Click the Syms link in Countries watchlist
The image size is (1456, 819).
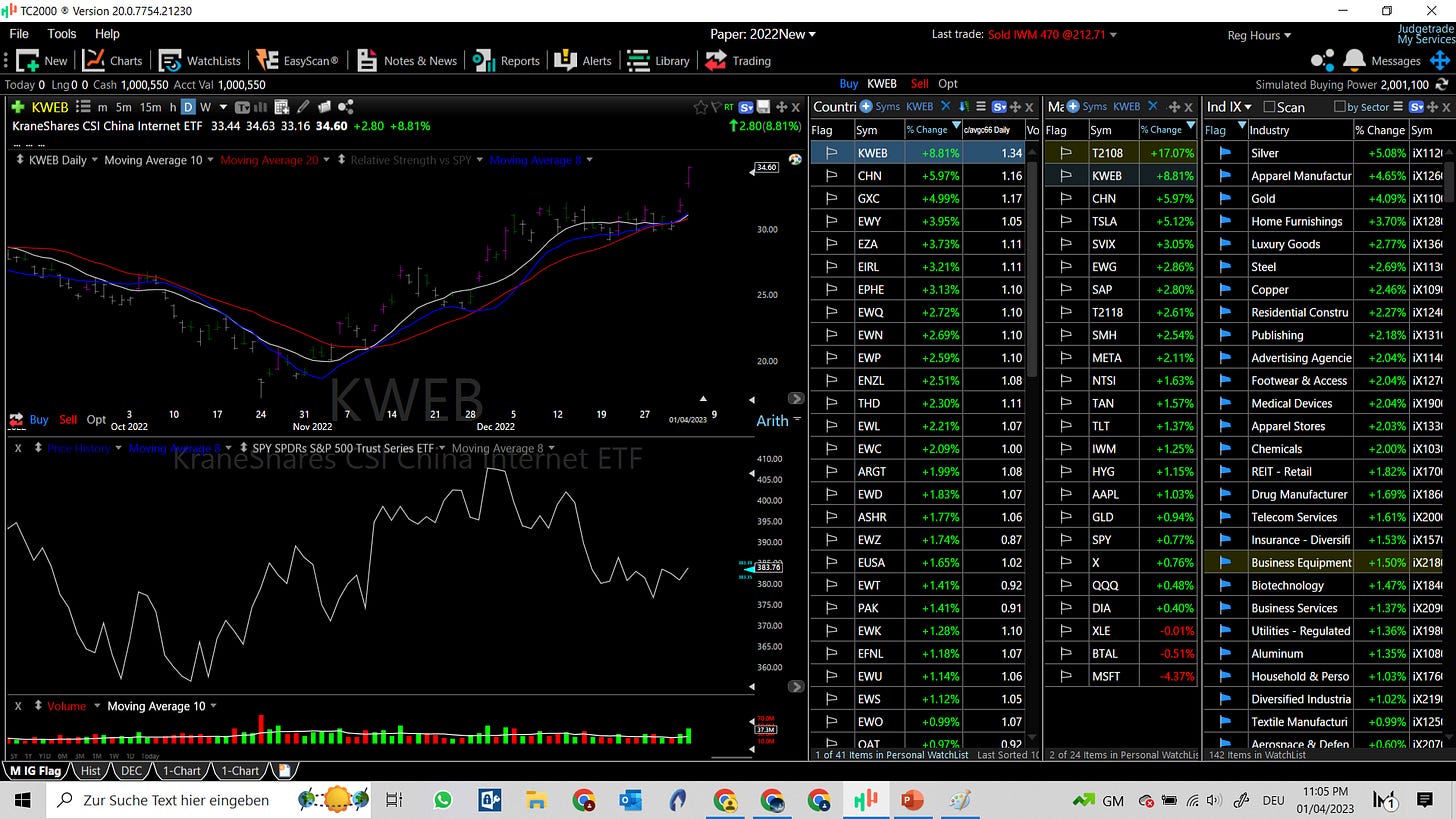click(888, 106)
